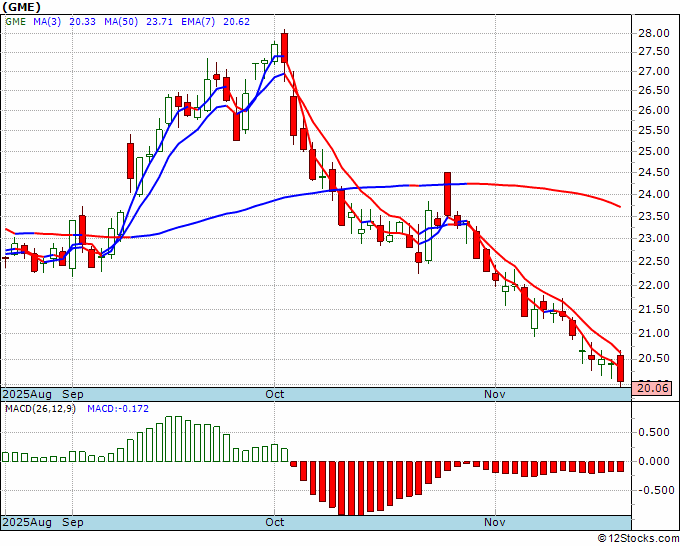Click the MA(50) indicator label
Image resolution: width=680 pixels, height=546 pixels.
pyautogui.click(x=121, y=21)
